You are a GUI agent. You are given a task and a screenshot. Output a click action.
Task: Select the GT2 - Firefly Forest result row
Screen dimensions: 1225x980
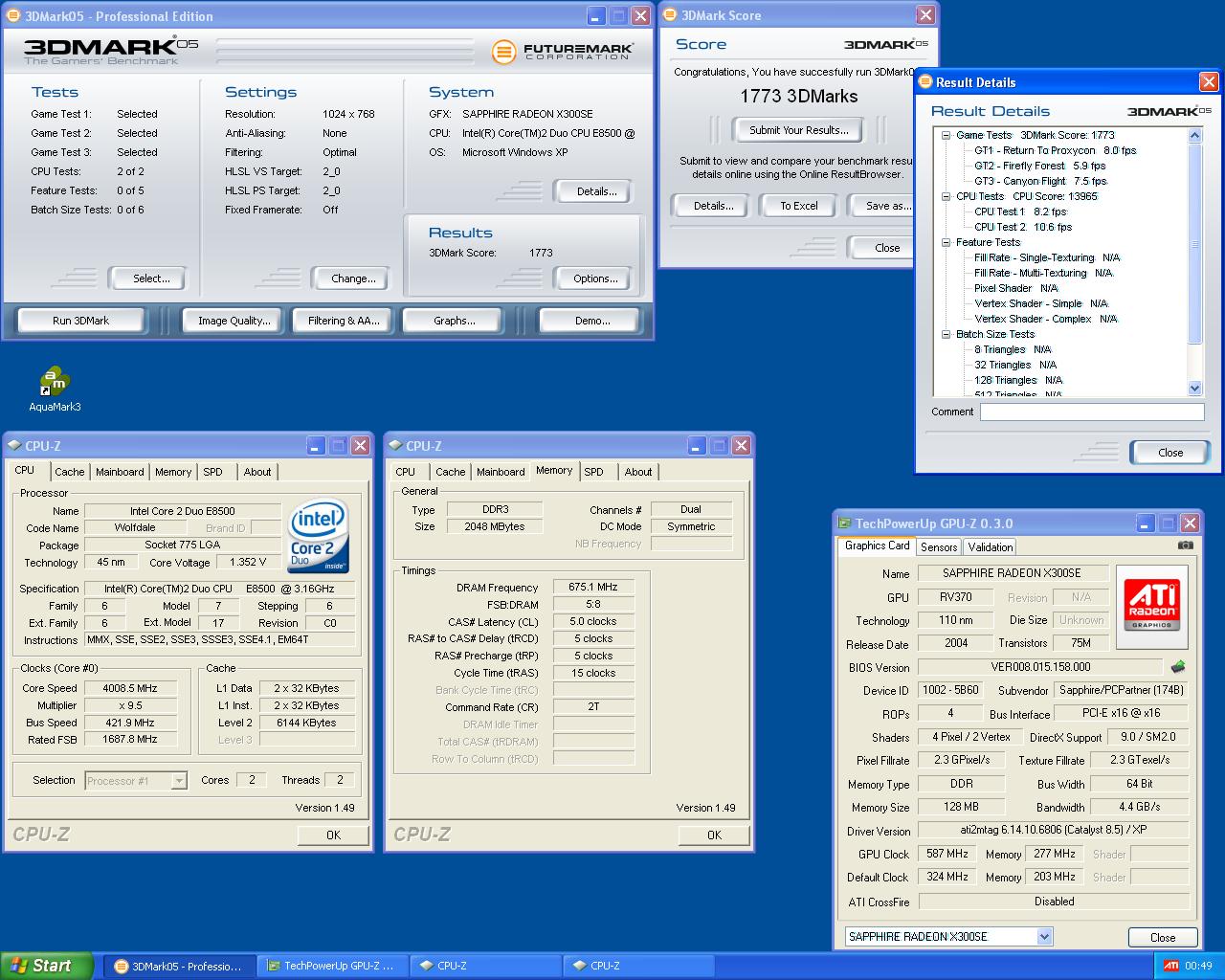[1039, 166]
